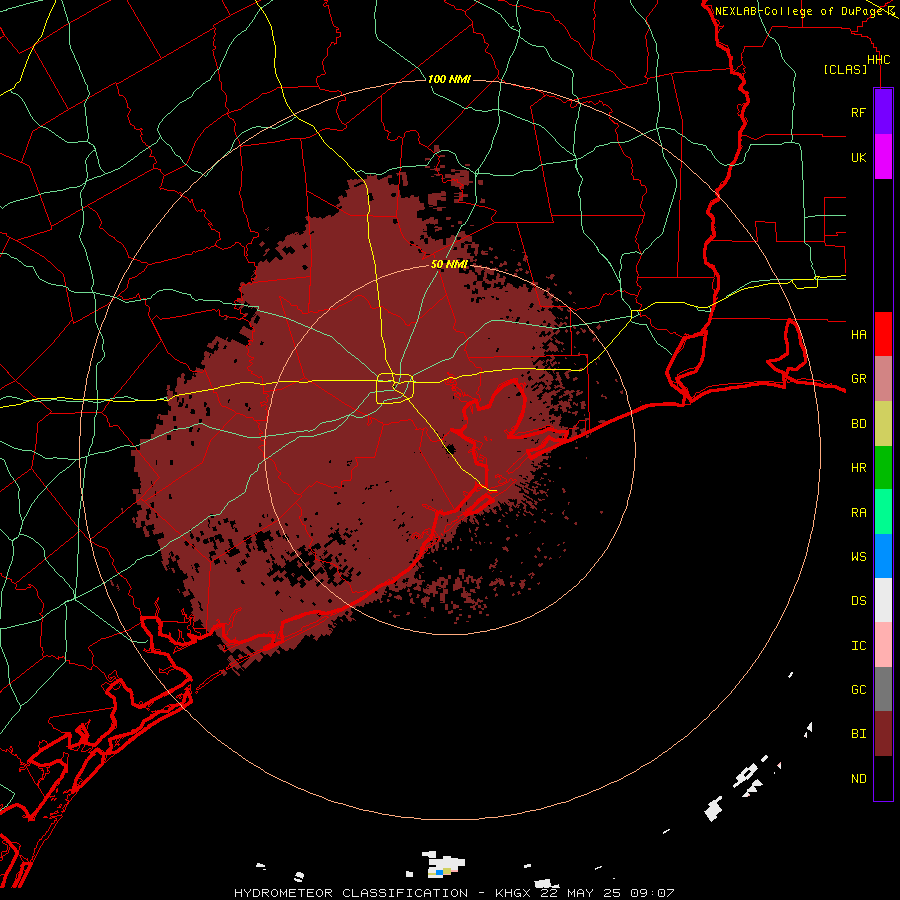
Task: Click the 50 NMI range ring label
Action: coord(449,264)
